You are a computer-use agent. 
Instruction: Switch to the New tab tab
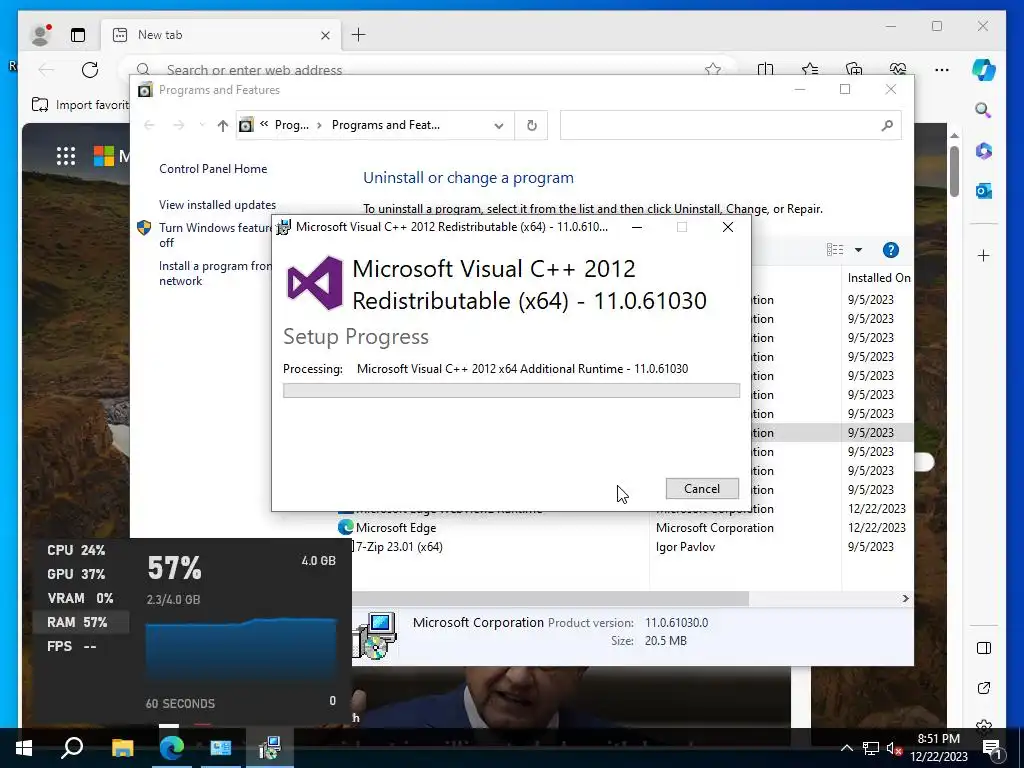tap(221, 35)
